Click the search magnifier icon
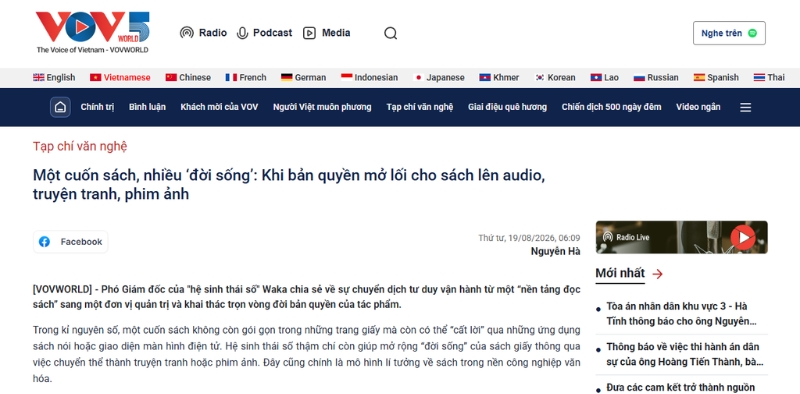This screenshot has height=394, width=800. [390, 33]
